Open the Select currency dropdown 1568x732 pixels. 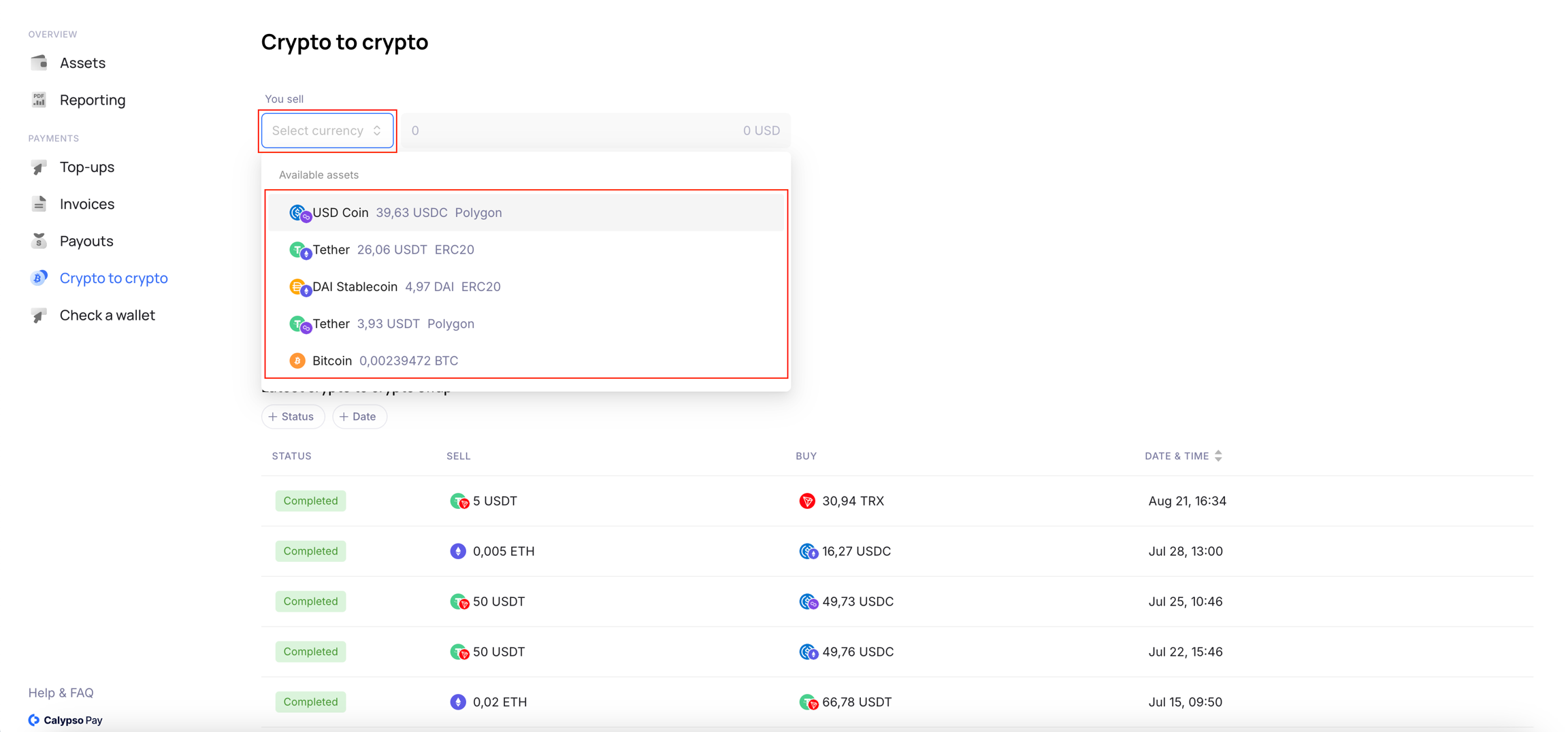coord(327,131)
